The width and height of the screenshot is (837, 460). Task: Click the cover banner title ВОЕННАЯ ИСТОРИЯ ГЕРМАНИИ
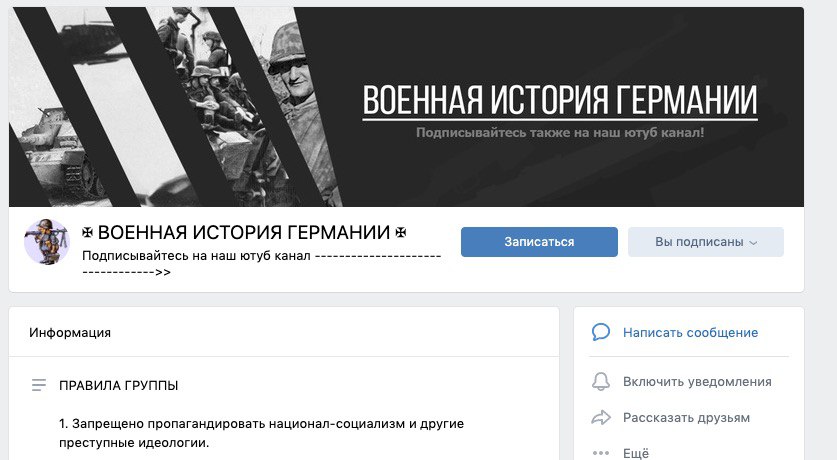coord(560,100)
